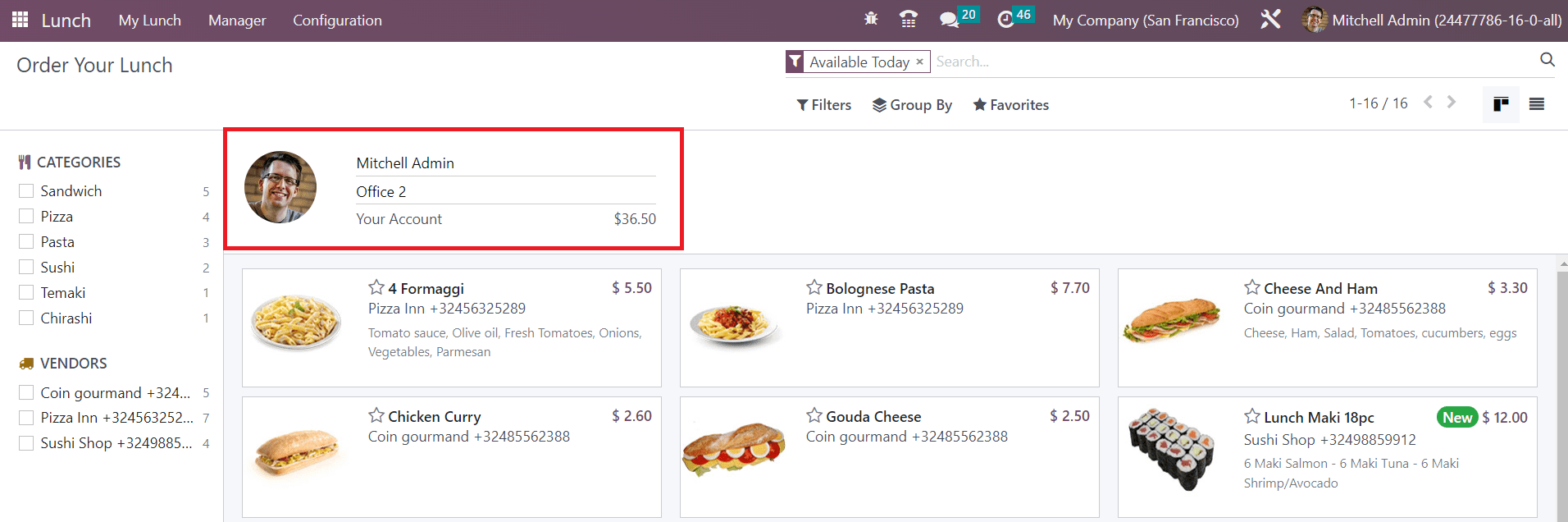Open the 4 Formaggi product card

tap(452, 327)
